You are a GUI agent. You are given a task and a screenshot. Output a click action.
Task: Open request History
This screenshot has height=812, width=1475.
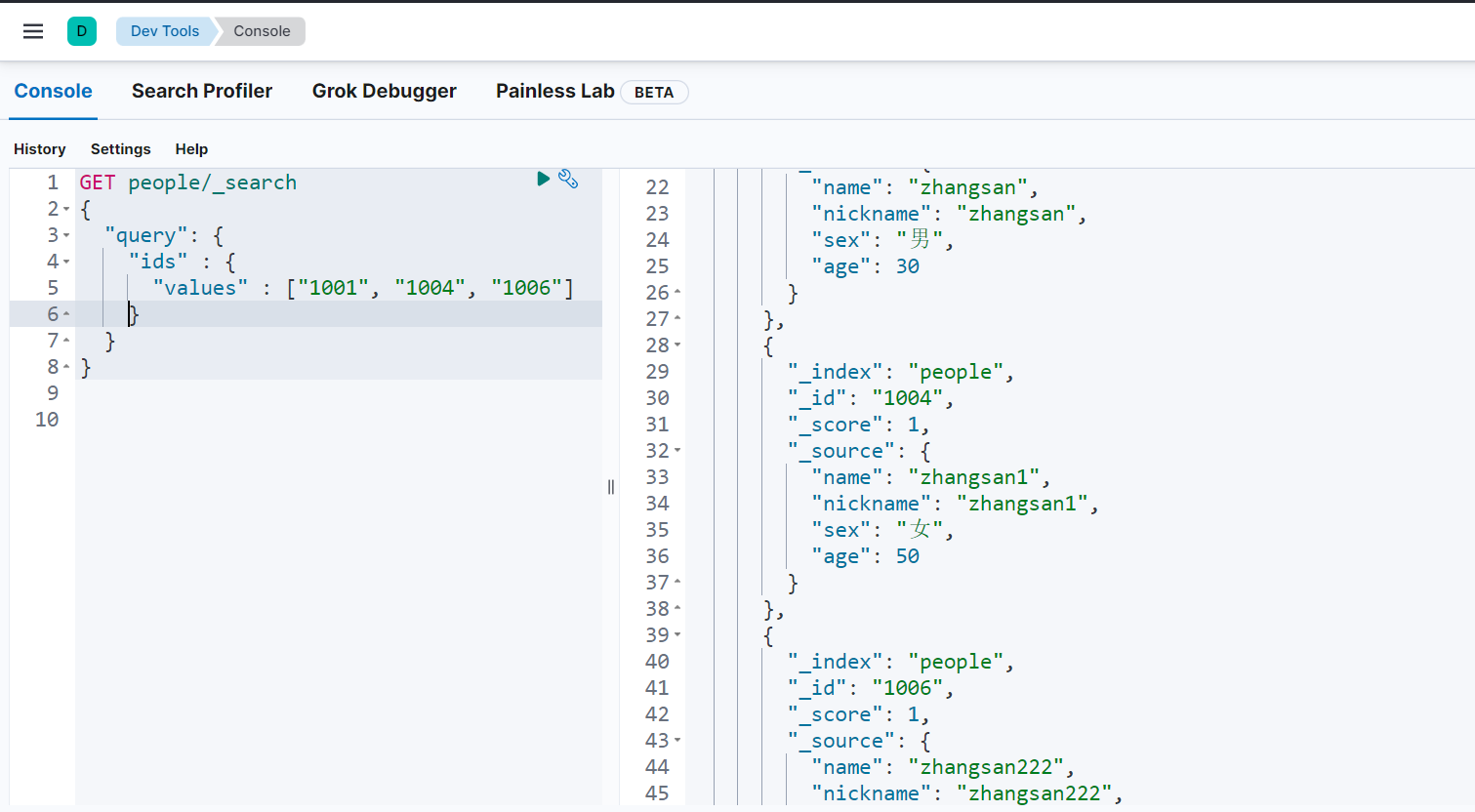40,149
